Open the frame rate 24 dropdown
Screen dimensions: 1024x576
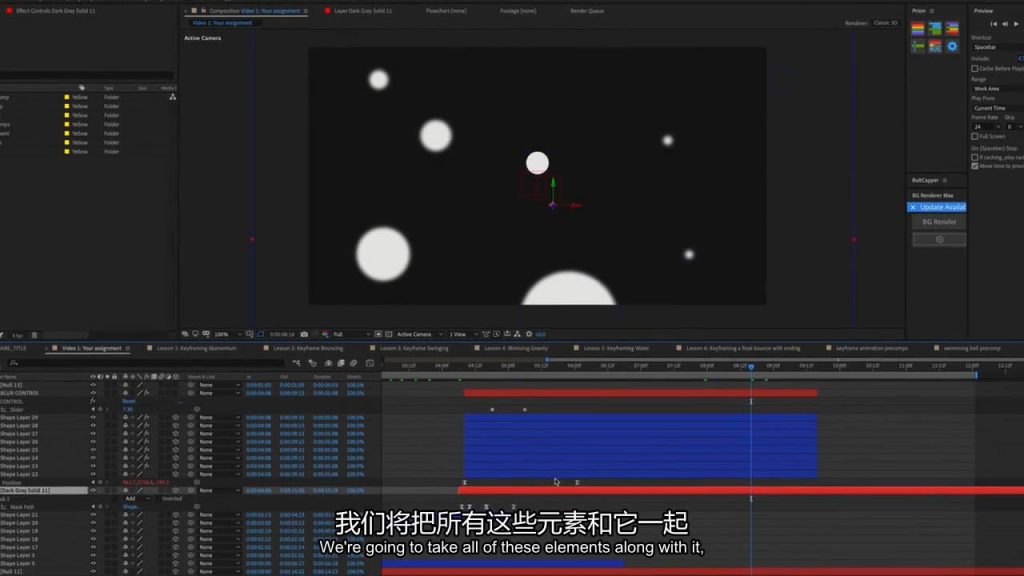click(986, 127)
